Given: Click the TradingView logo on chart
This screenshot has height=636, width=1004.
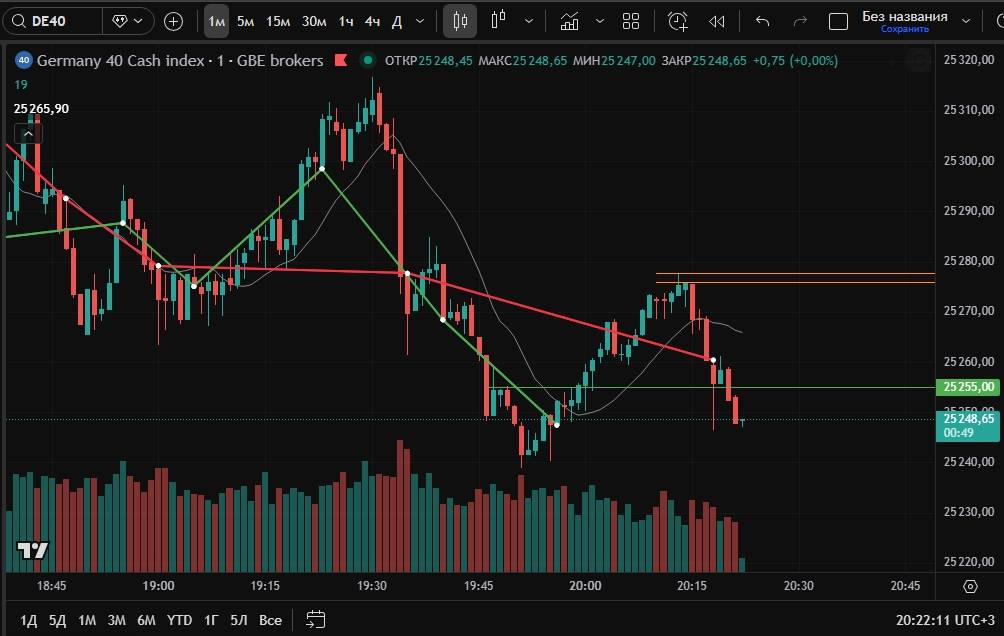Looking at the screenshot, I should pyautogui.click(x=33, y=550).
